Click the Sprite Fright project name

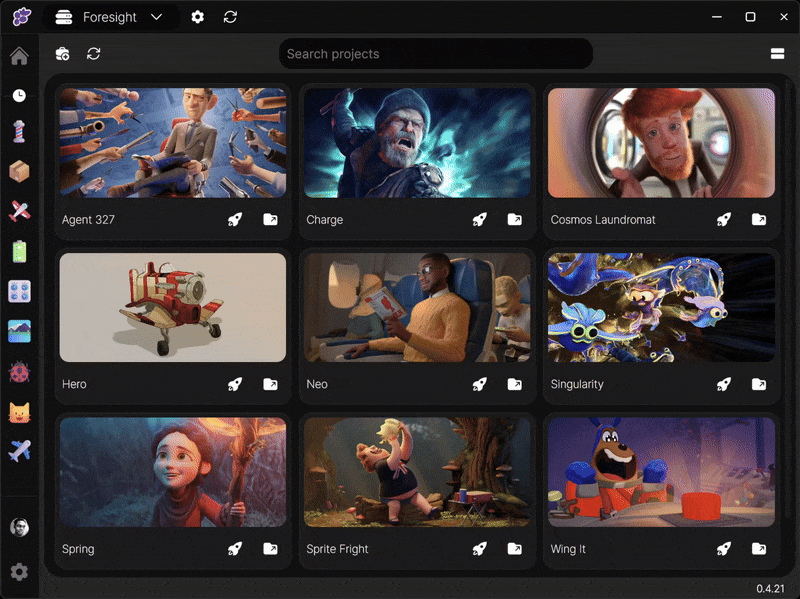coord(337,550)
